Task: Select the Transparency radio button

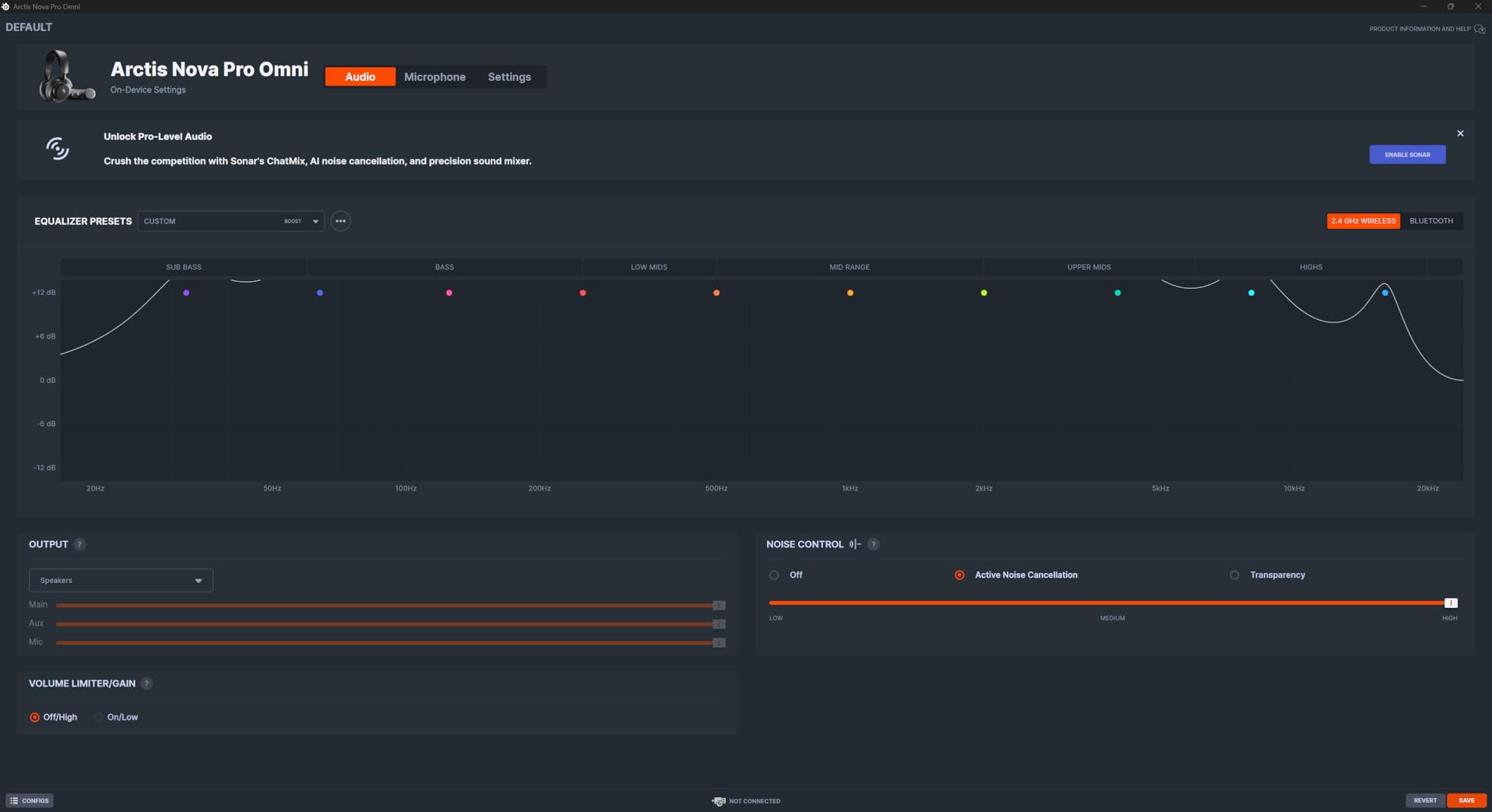Action: click(x=1234, y=575)
